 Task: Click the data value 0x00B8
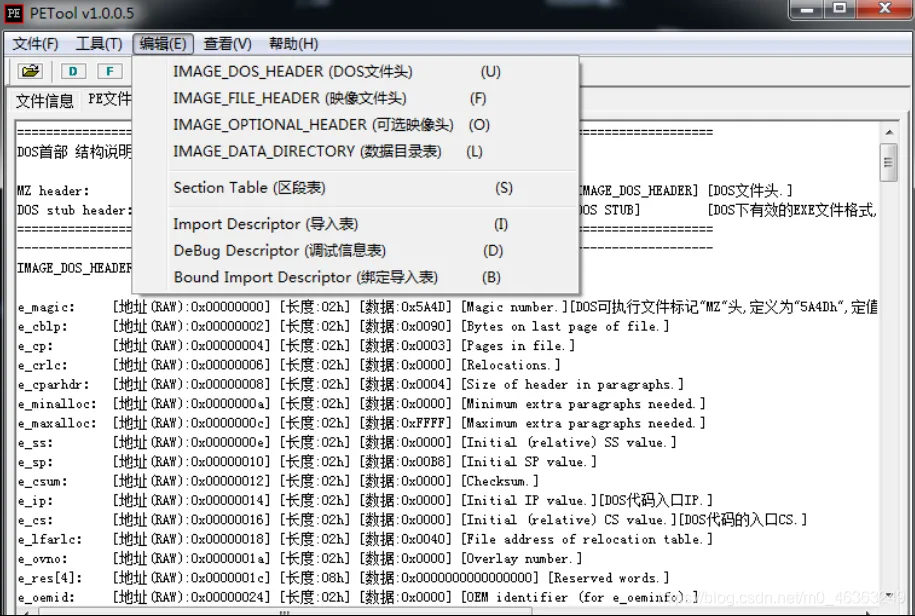[424, 461]
